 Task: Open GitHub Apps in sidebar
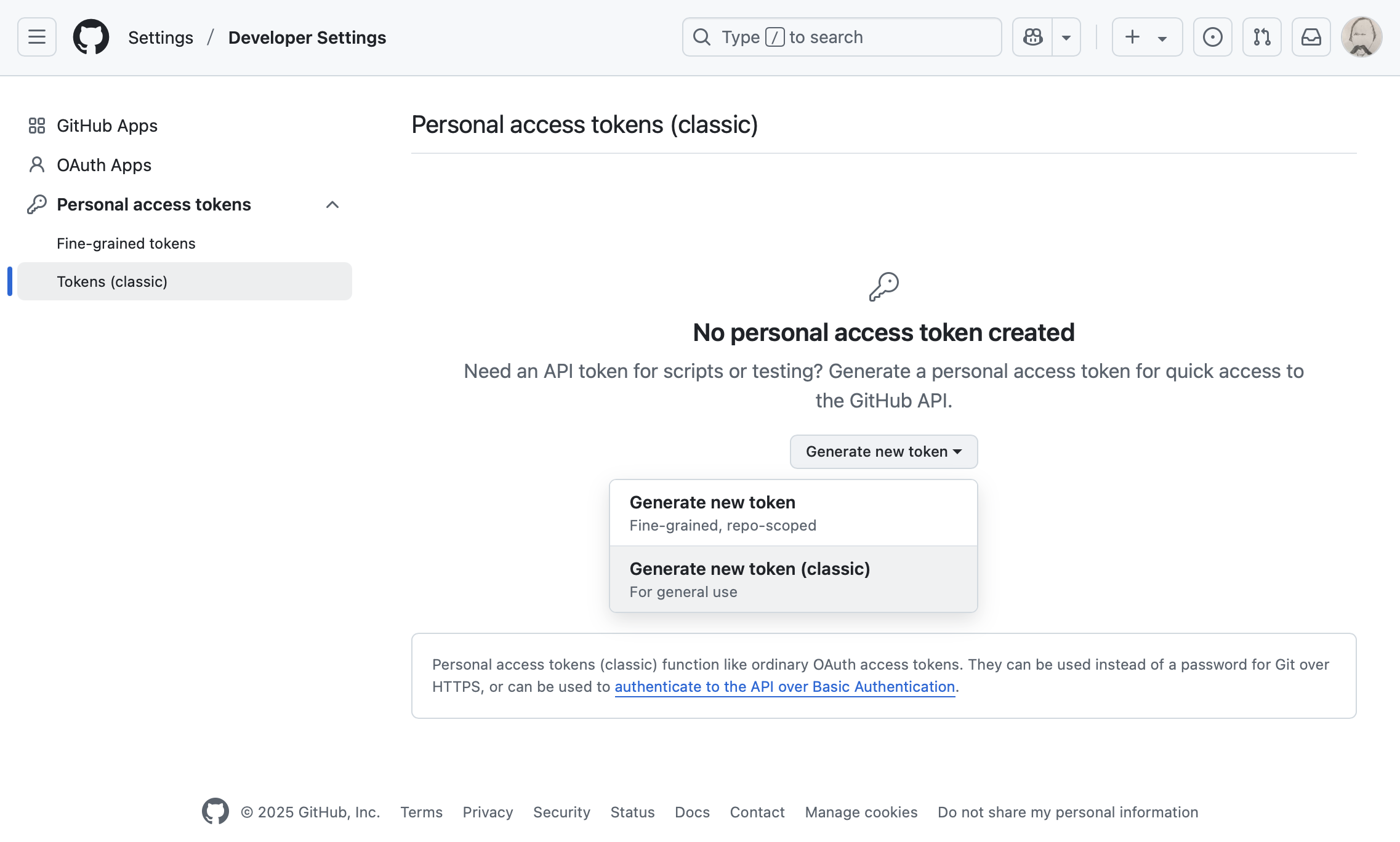point(107,126)
